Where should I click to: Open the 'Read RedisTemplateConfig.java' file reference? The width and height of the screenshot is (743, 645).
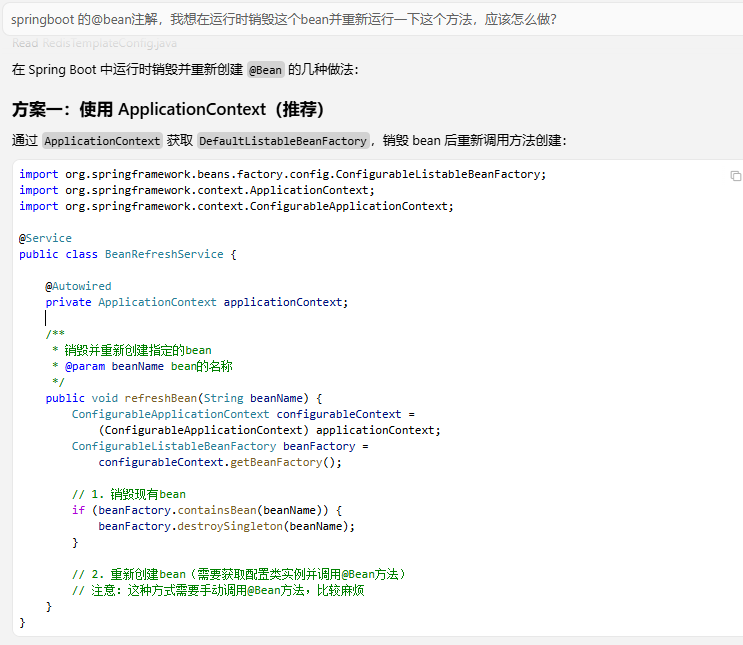94,43
